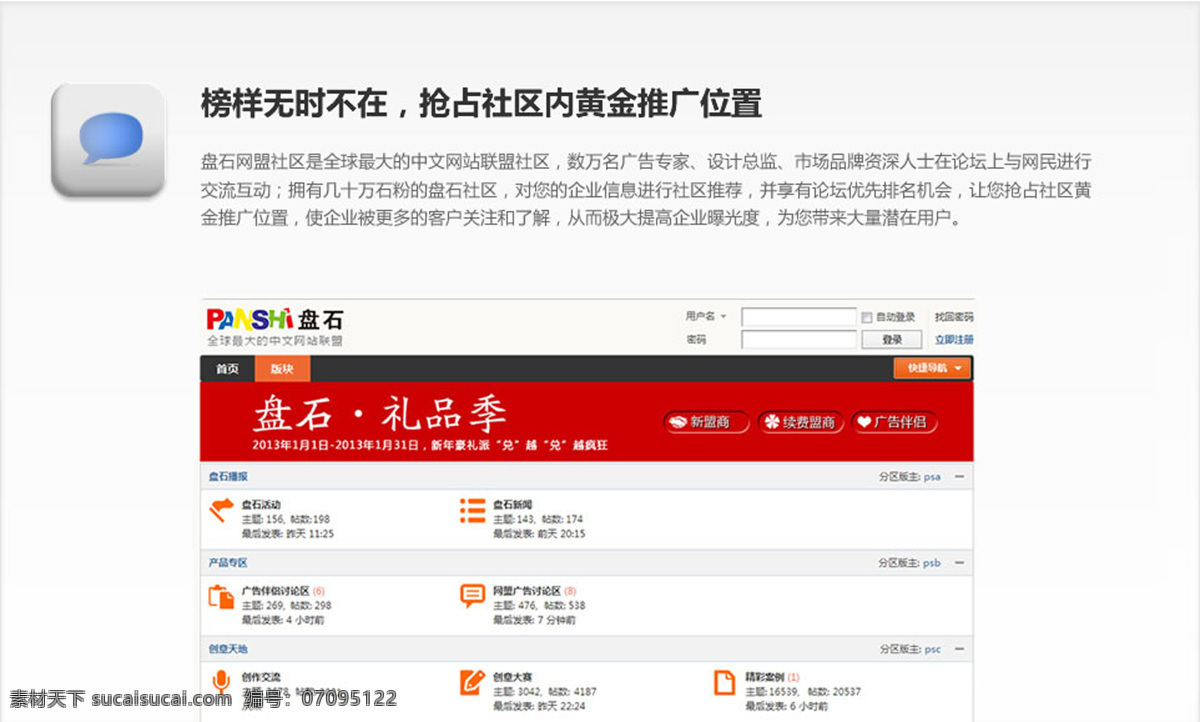Focus the 密码 input field
Image resolution: width=1200 pixels, height=722 pixels.
click(799, 340)
